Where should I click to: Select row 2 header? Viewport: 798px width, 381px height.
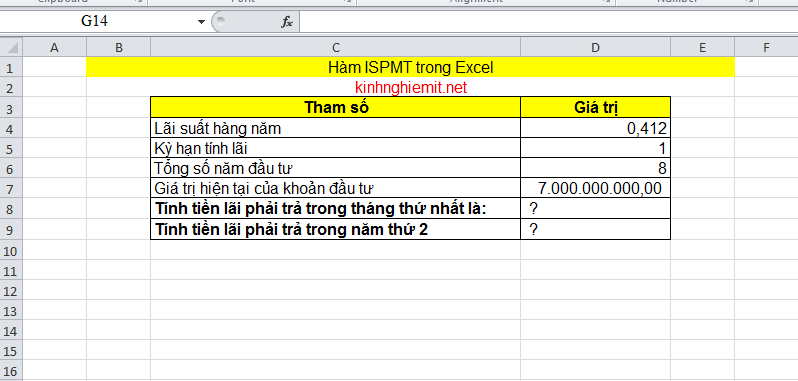pos(11,87)
